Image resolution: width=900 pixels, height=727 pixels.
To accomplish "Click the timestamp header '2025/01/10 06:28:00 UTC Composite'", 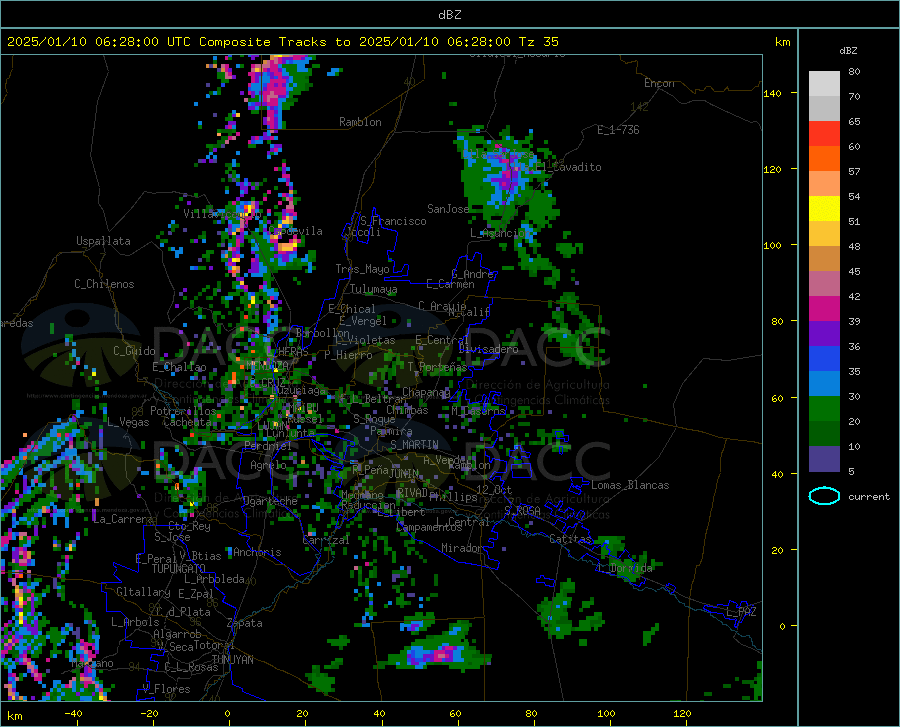I will [x=138, y=42].
